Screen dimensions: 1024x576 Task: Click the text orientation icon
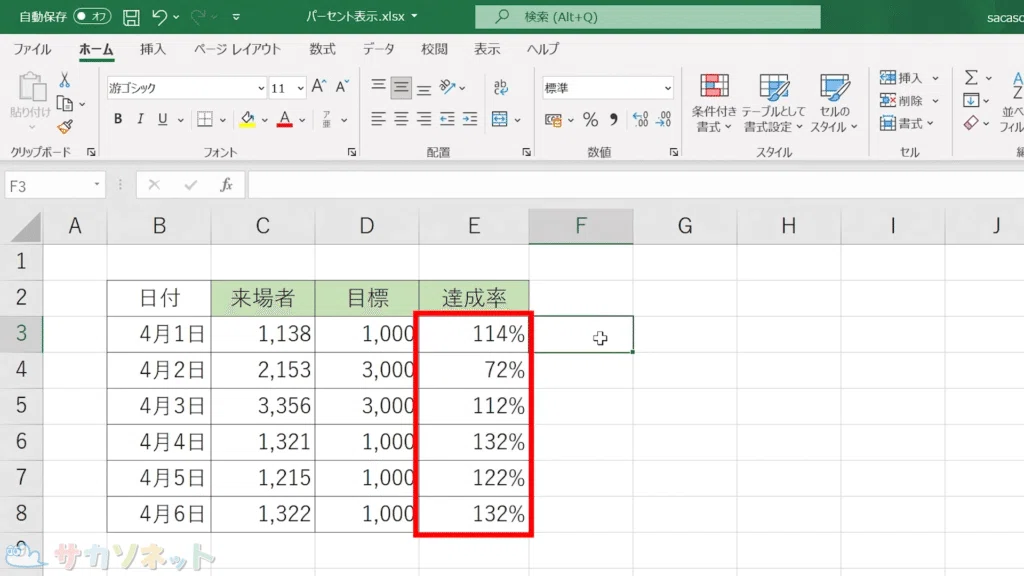447,87
